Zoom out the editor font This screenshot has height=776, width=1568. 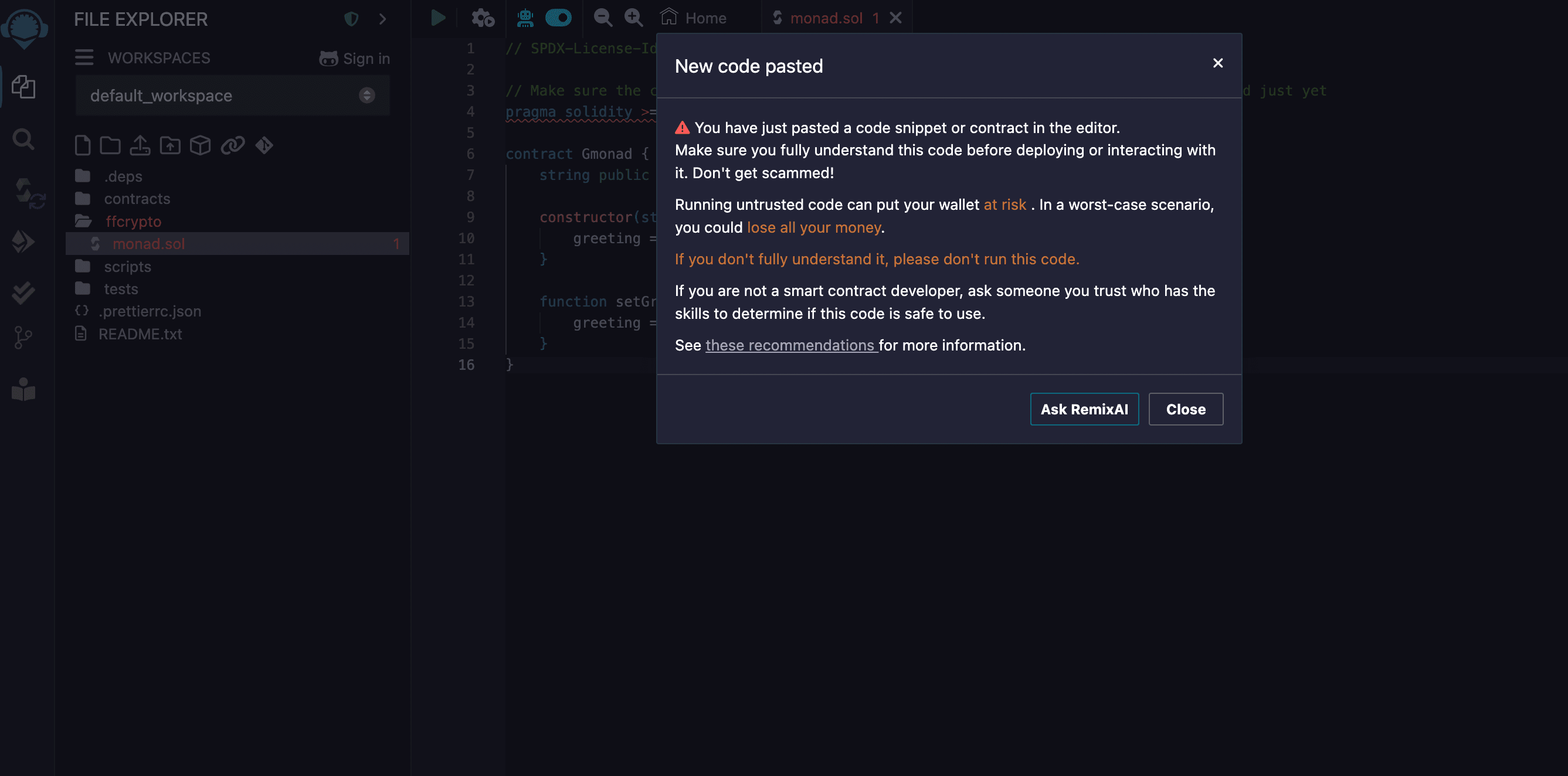pos(603,18)
